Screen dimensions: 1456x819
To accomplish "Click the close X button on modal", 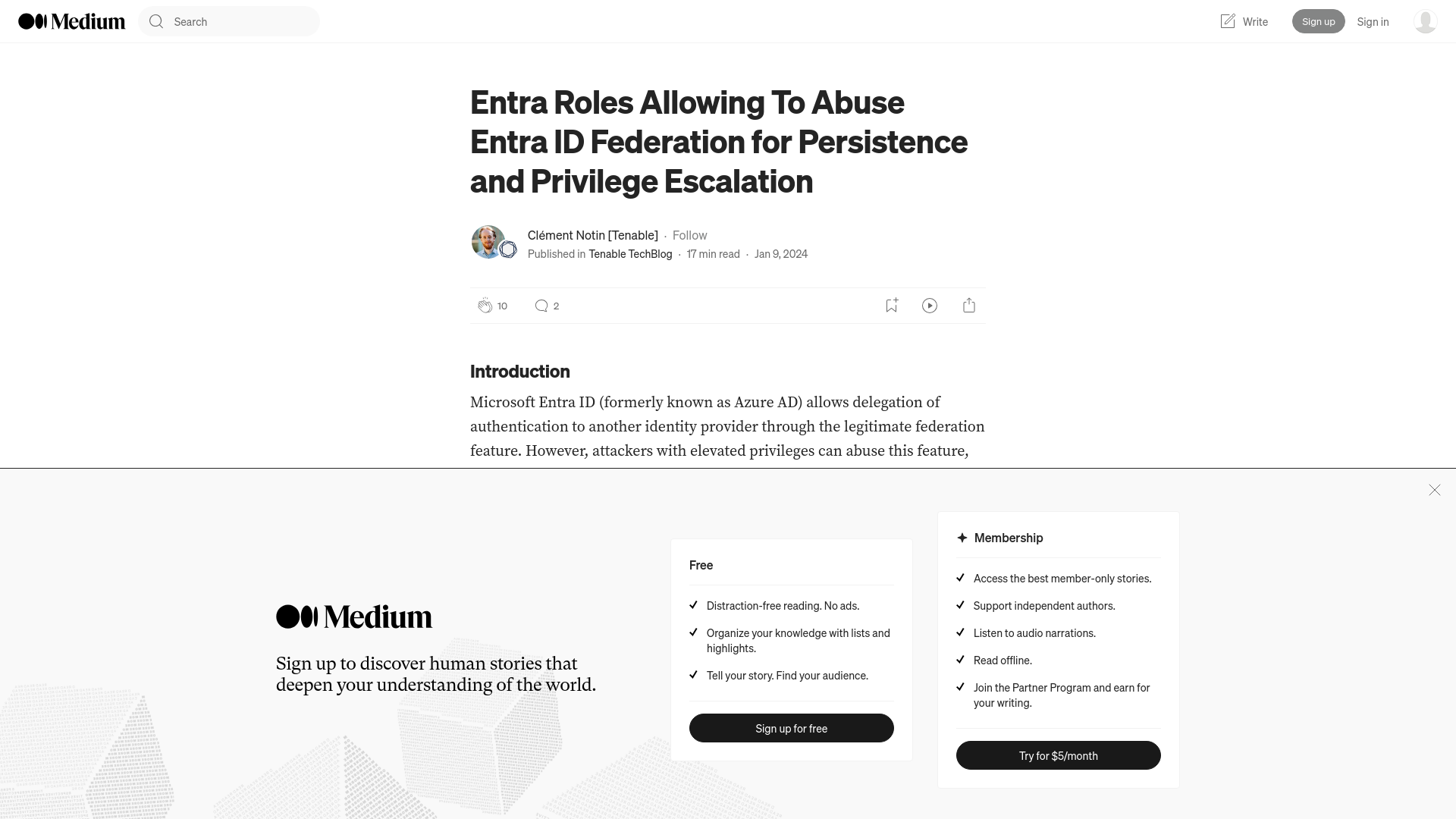I will click(x=1434, y=489).
